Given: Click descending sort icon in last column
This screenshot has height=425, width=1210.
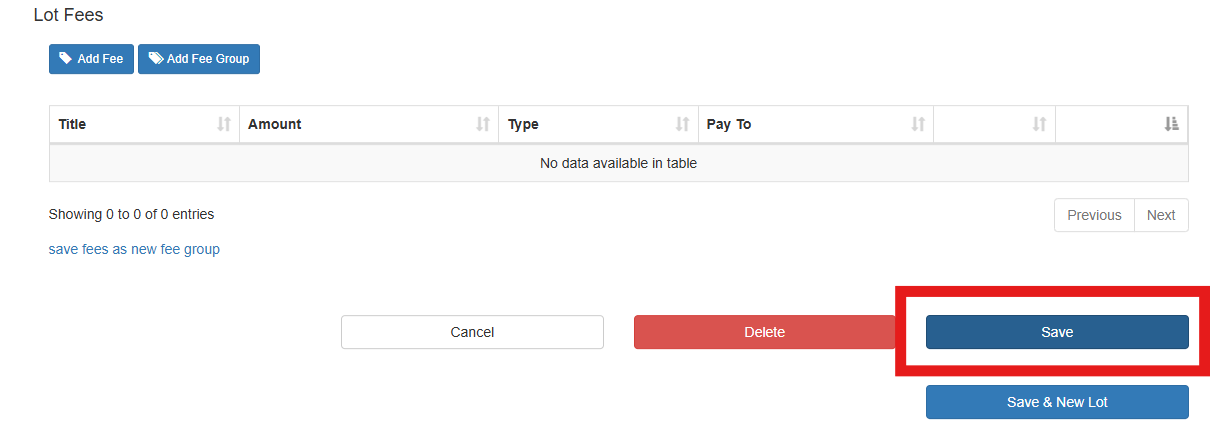Looking at the screenshot, I should pos(1172,124).
